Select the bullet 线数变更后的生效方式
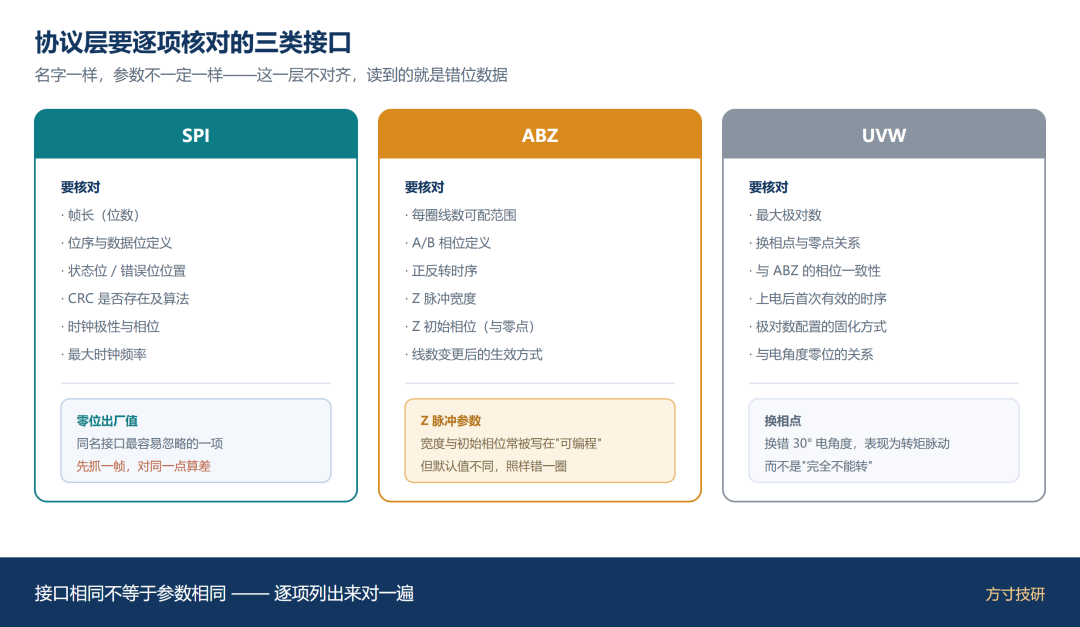 click(x=474, y=354)
